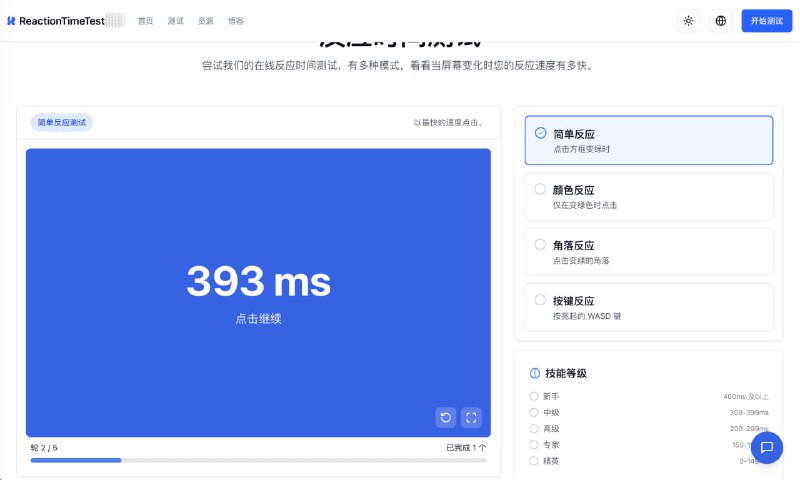Select the 角落反应 mode
The width and height of the screenshot is (800, 480).
coord(648,251)
